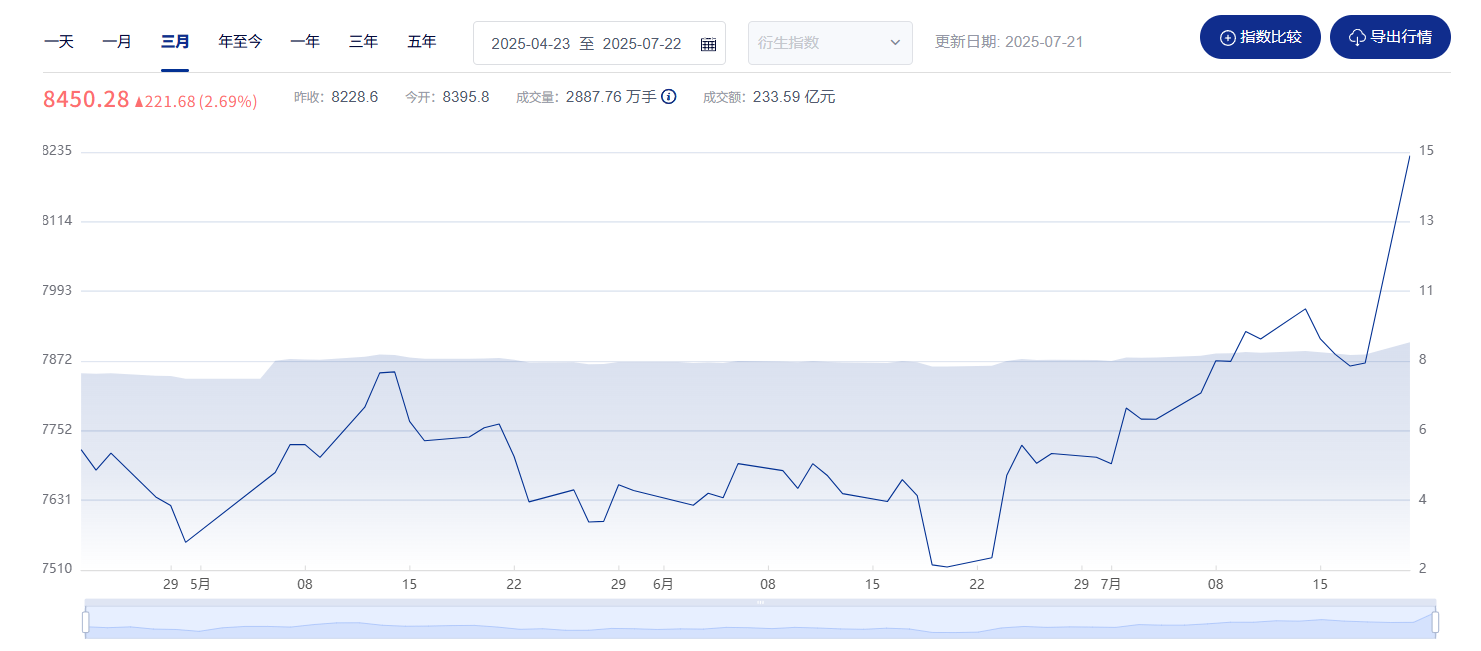Open the 衍生指数 combo box
The width and height of the screenshot is (1481, 651).
tap(830, 43)
